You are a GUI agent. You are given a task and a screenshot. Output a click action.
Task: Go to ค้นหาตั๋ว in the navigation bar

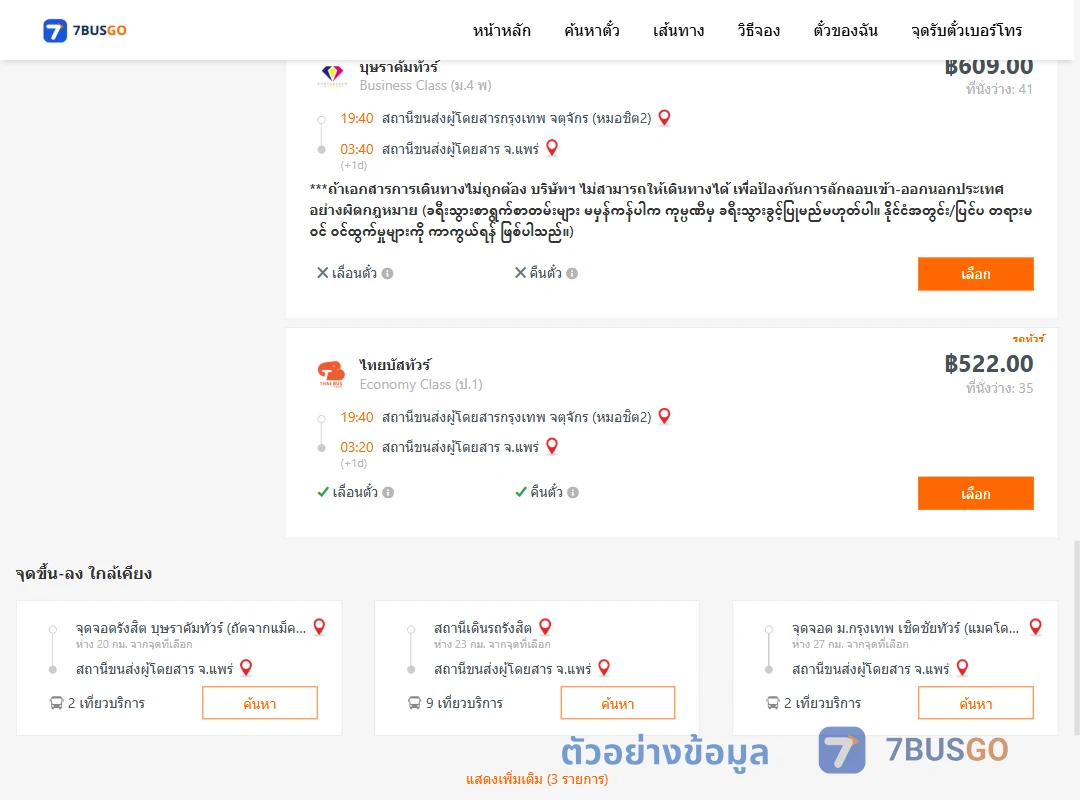tap(592, 30)
